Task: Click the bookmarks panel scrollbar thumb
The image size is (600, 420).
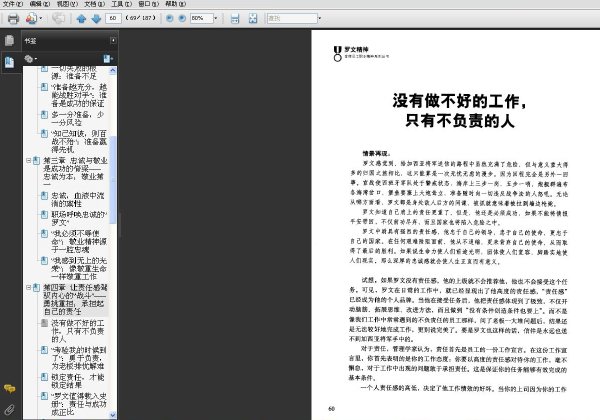Action: point(112,180)
